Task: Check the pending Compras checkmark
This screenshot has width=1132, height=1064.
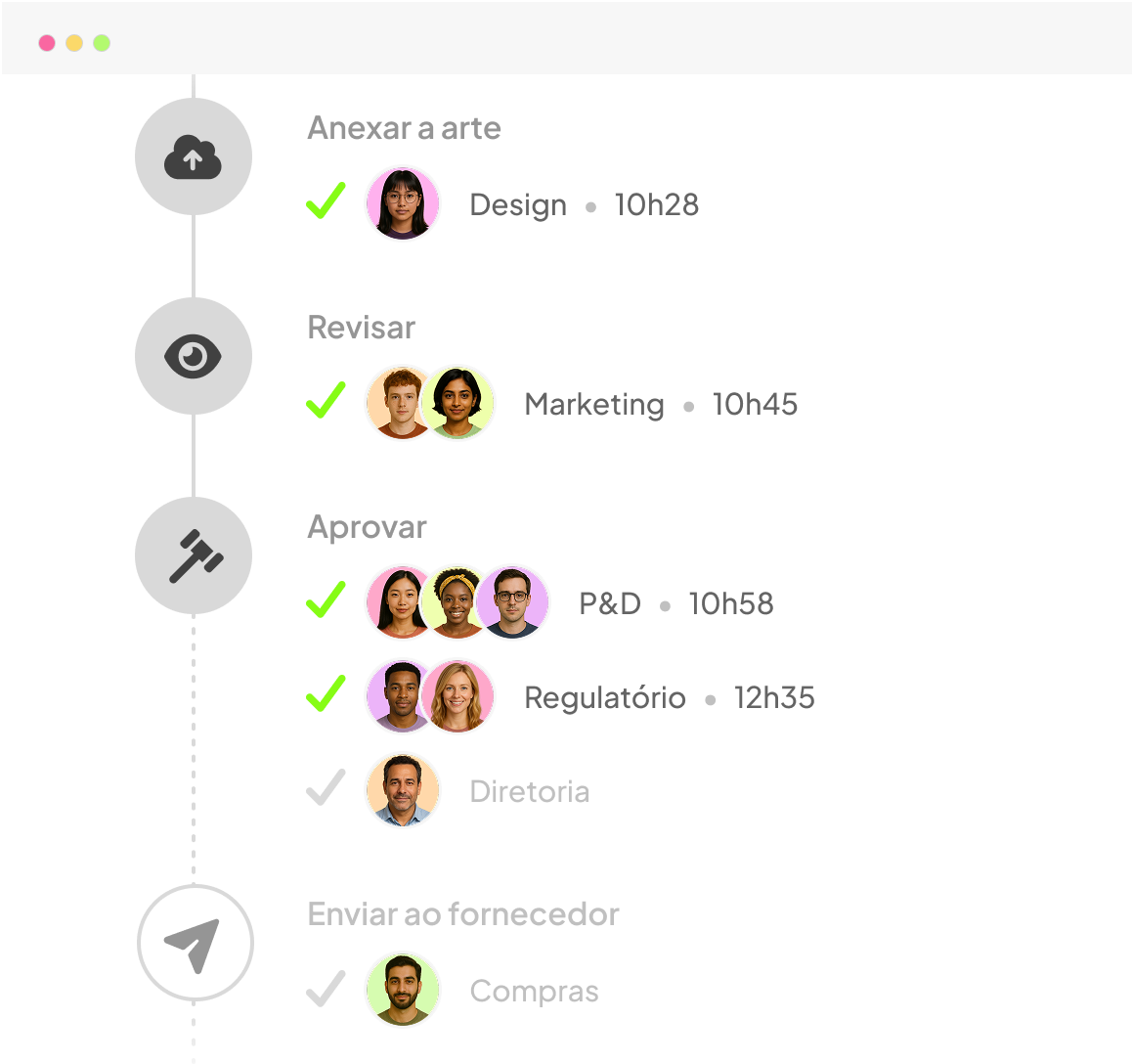Action: click(x=326, y=989)
